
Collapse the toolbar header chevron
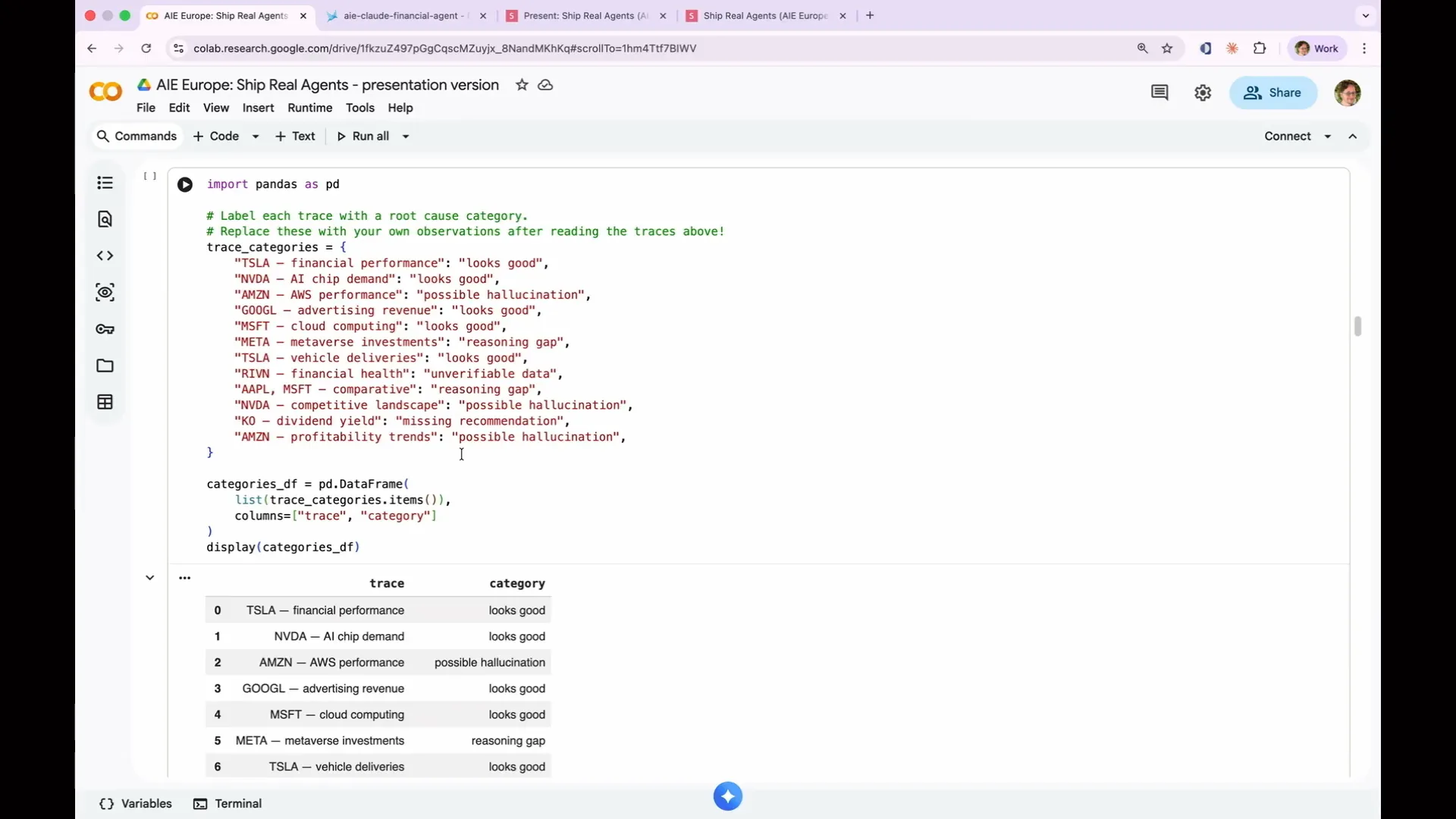(1353, 136)
